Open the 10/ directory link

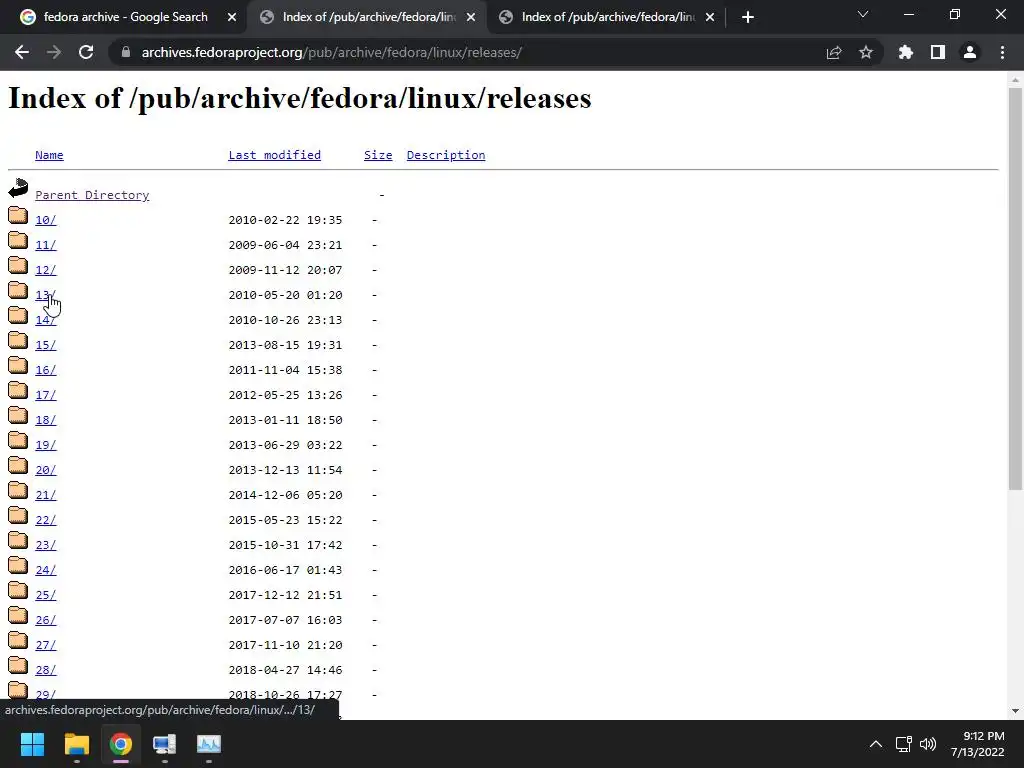click(46, 220)
